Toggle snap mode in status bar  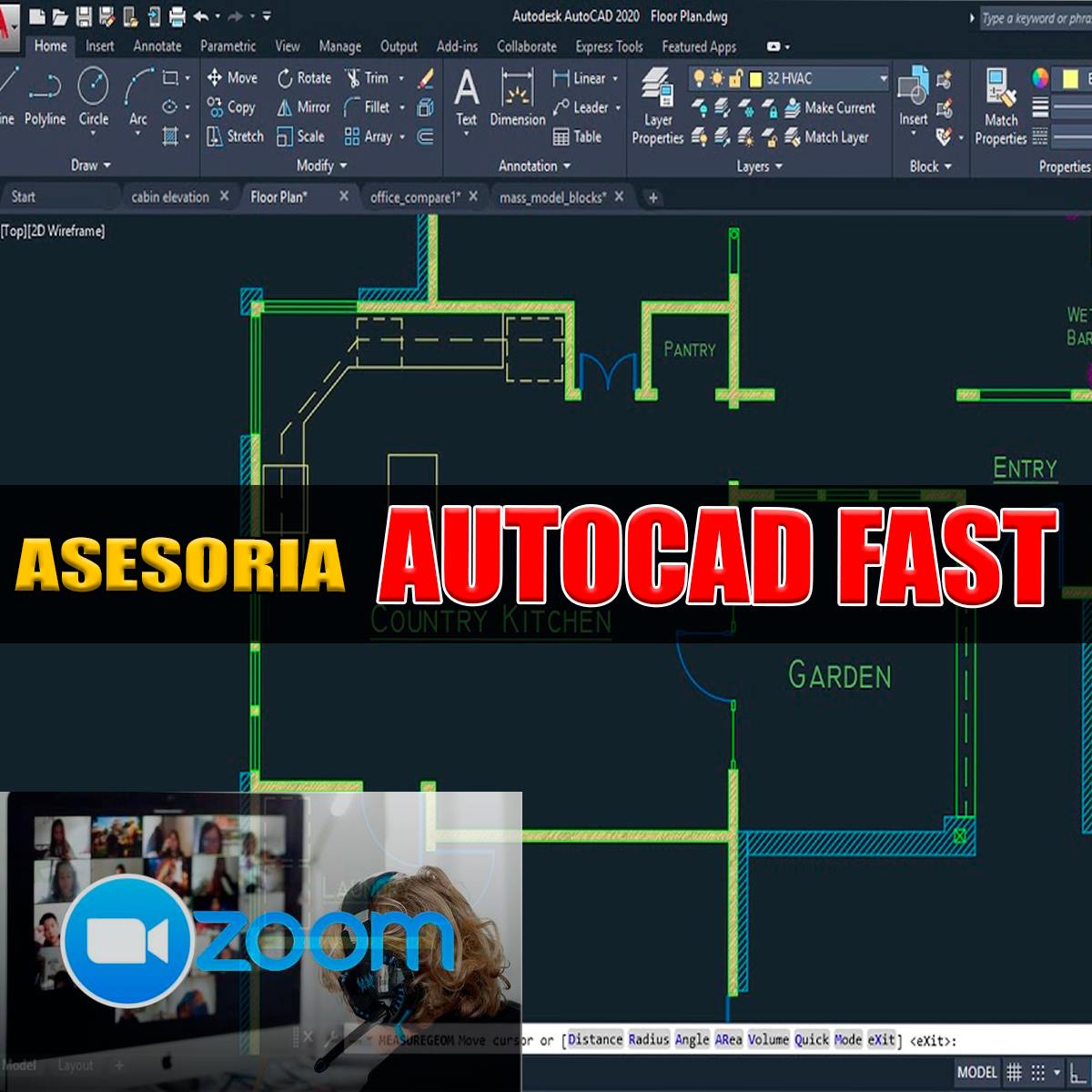tap(1037, 1073)
